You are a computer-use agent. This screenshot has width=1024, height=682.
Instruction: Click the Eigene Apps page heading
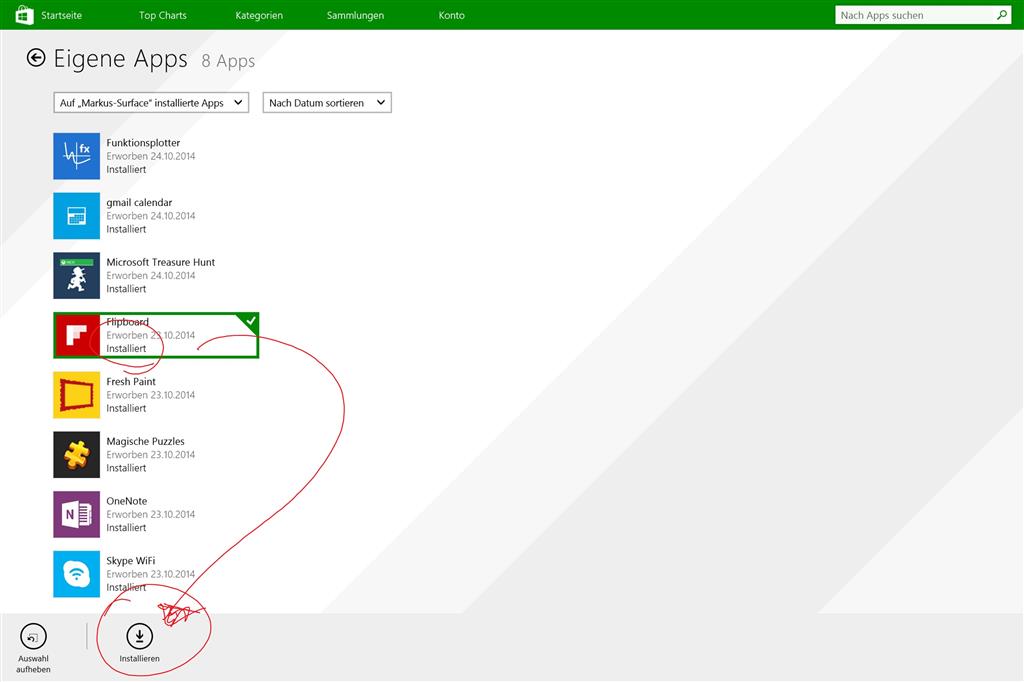pos(120,59)
